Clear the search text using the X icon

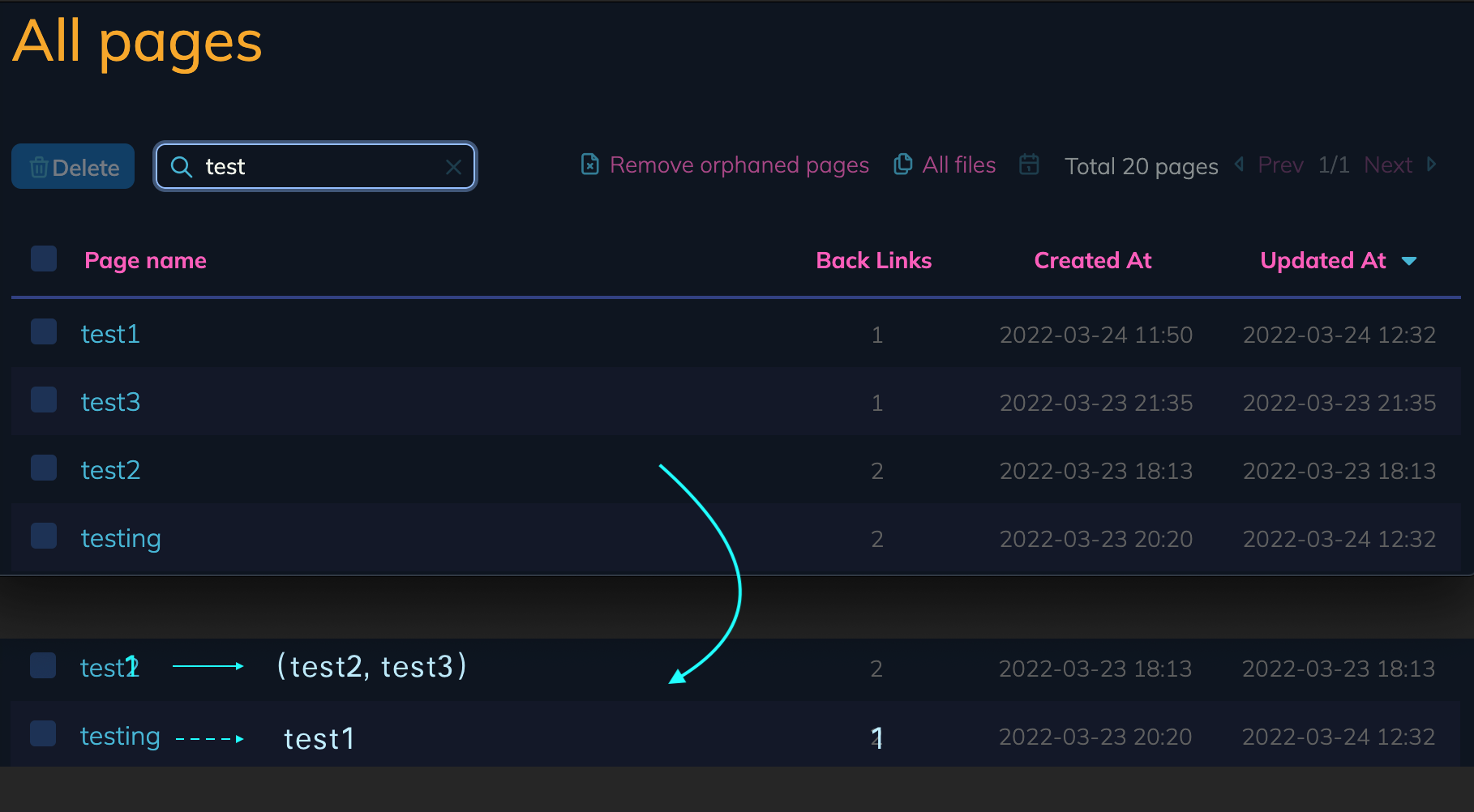coord(453,167)
